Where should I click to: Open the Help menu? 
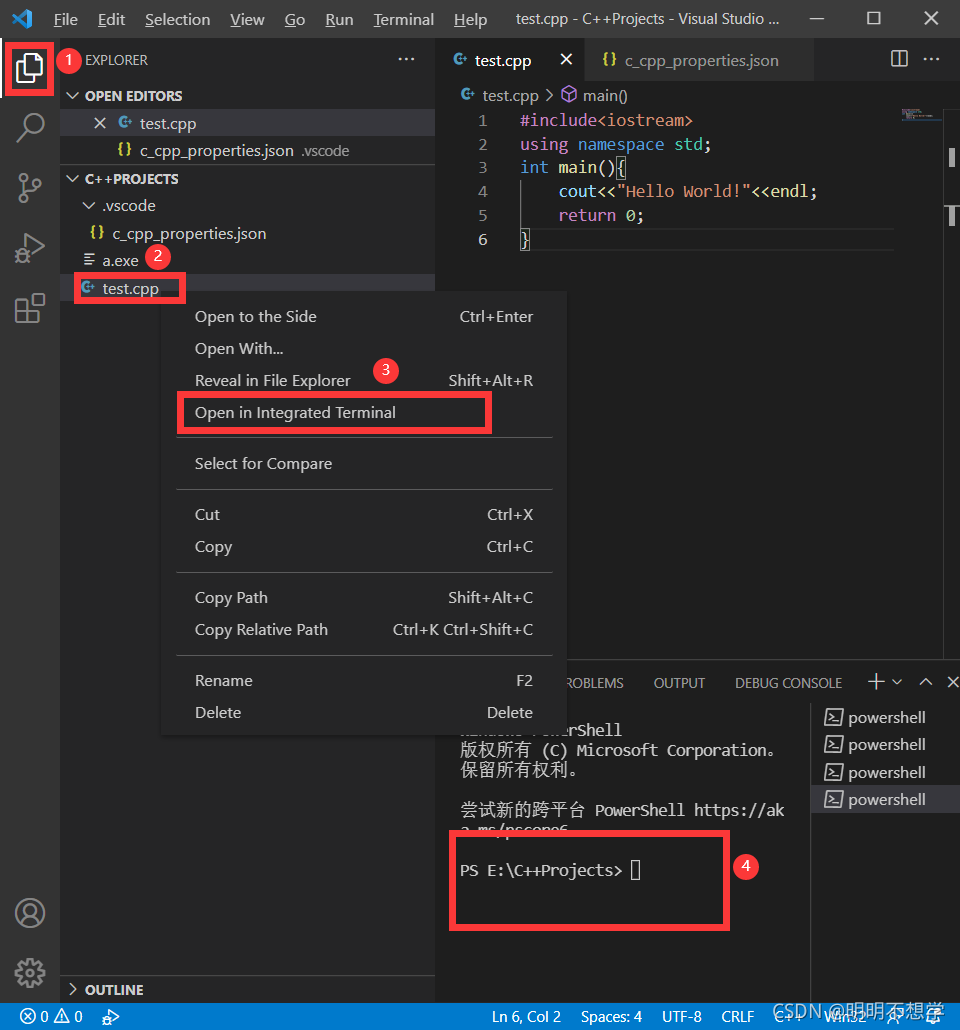click(470, 20)
